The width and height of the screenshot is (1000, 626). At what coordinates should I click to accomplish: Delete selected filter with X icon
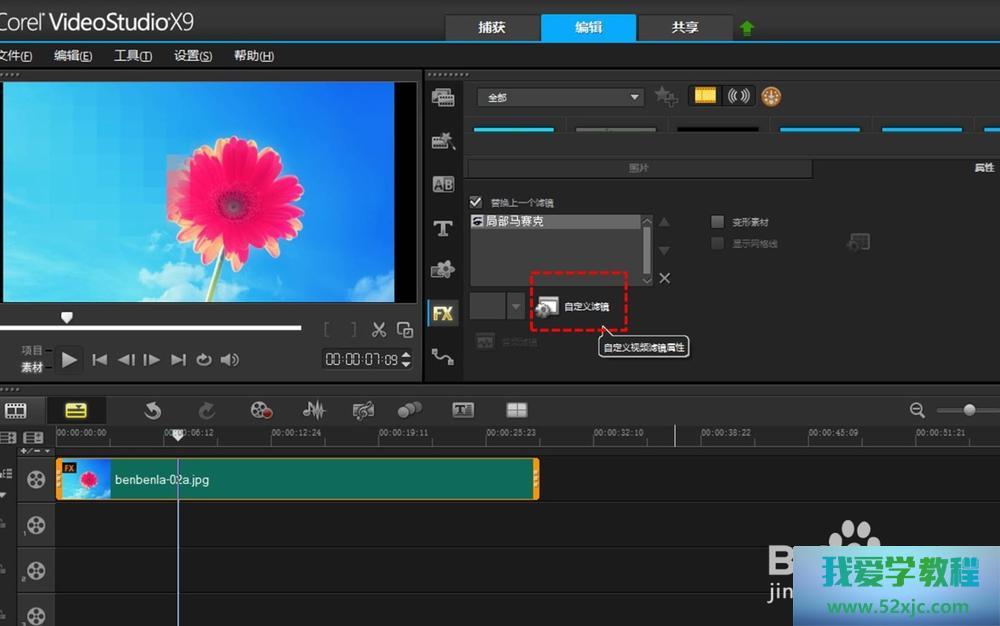coord(664,278)
